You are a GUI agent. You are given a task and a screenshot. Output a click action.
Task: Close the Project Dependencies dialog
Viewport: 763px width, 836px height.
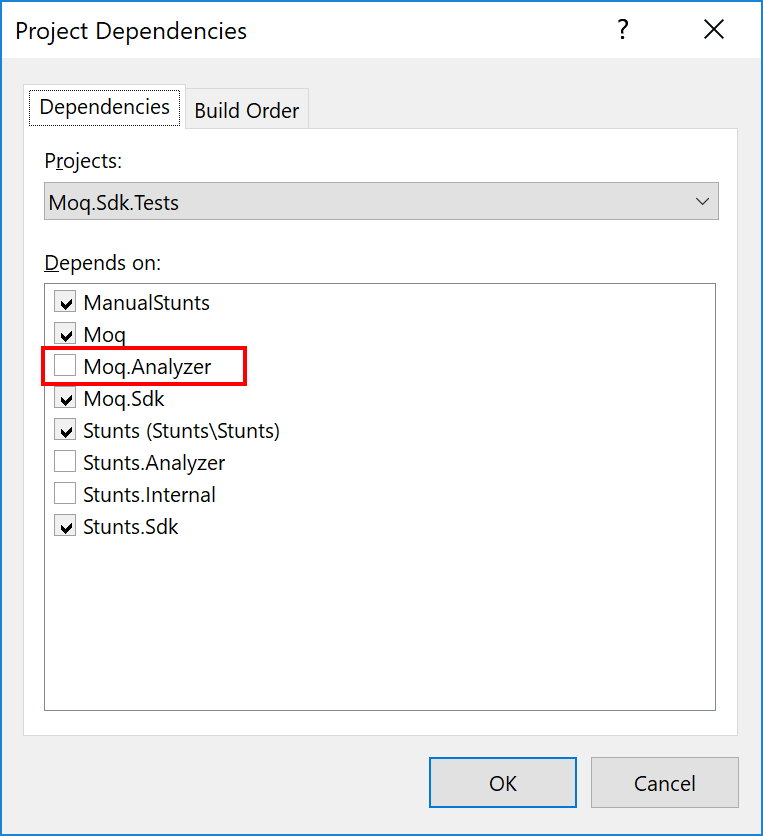point(713,29)
